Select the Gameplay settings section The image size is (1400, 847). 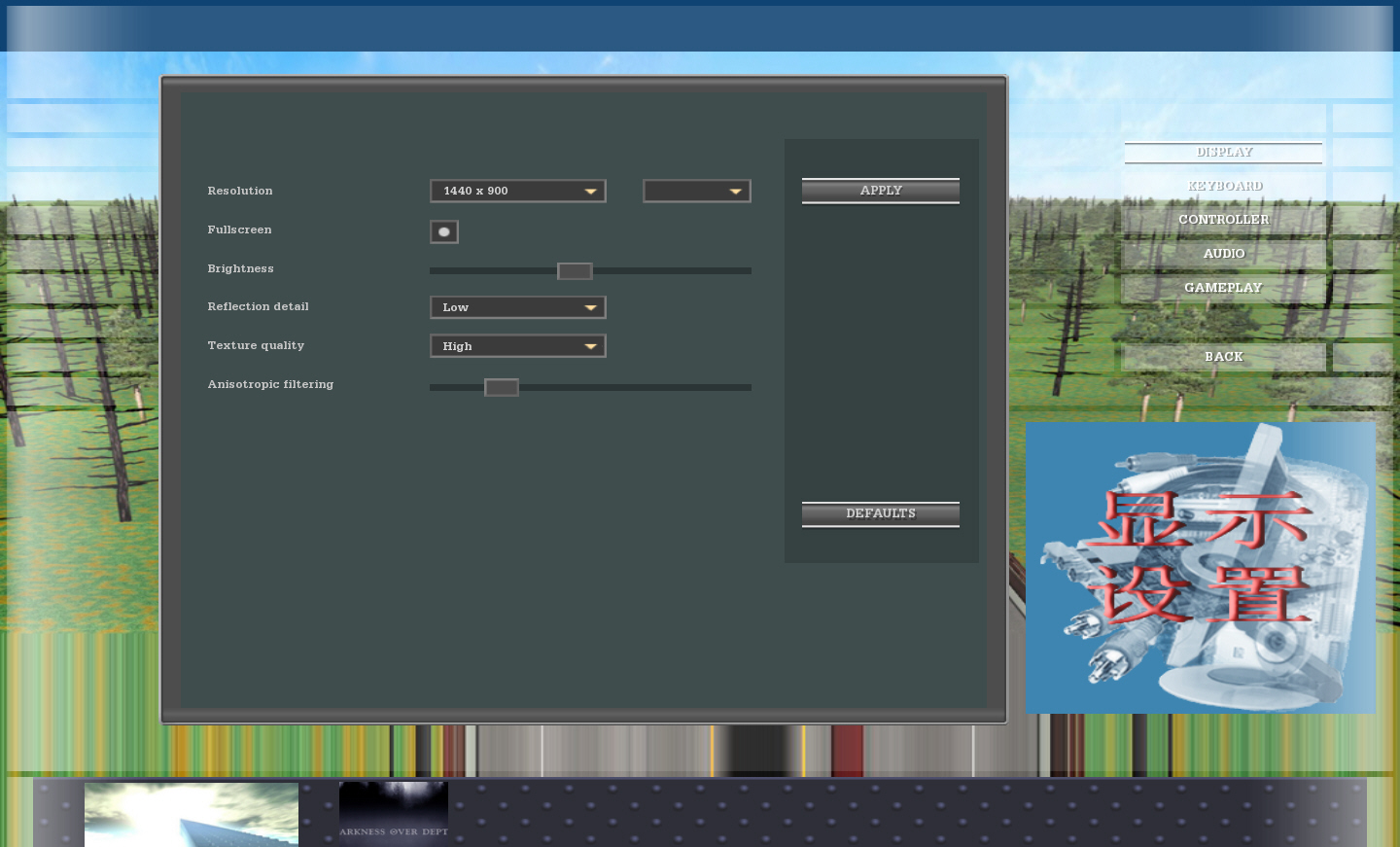(1223, 288)
